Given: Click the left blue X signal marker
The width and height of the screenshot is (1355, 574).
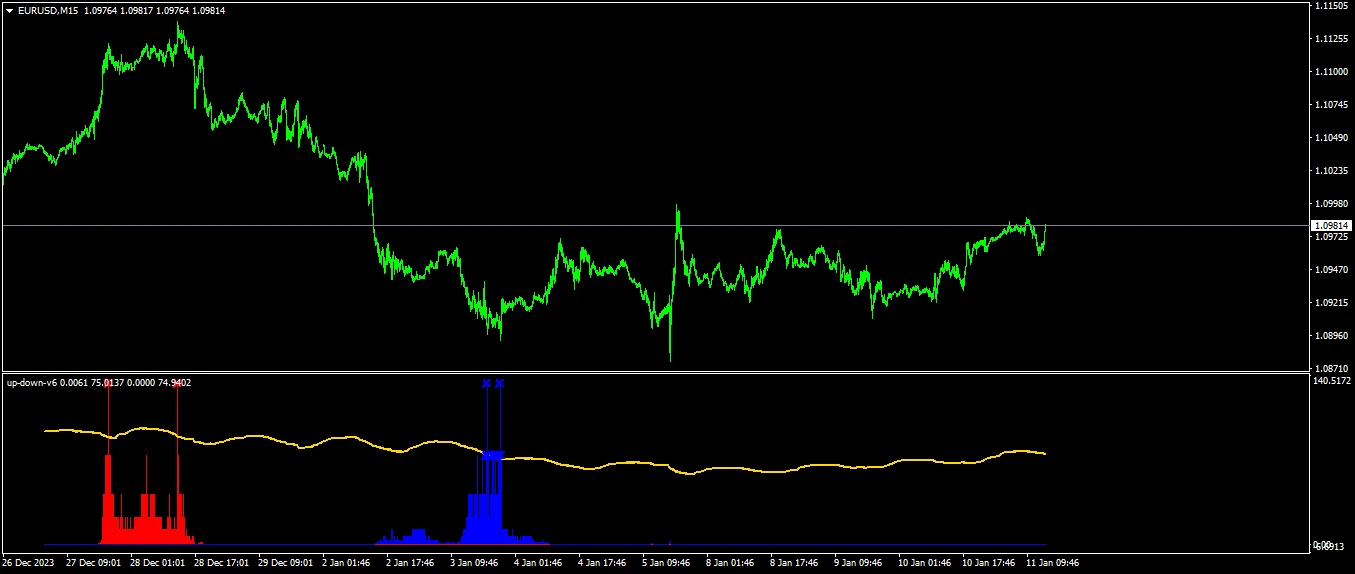Looking at the screenshot, I should click(486, 383).
